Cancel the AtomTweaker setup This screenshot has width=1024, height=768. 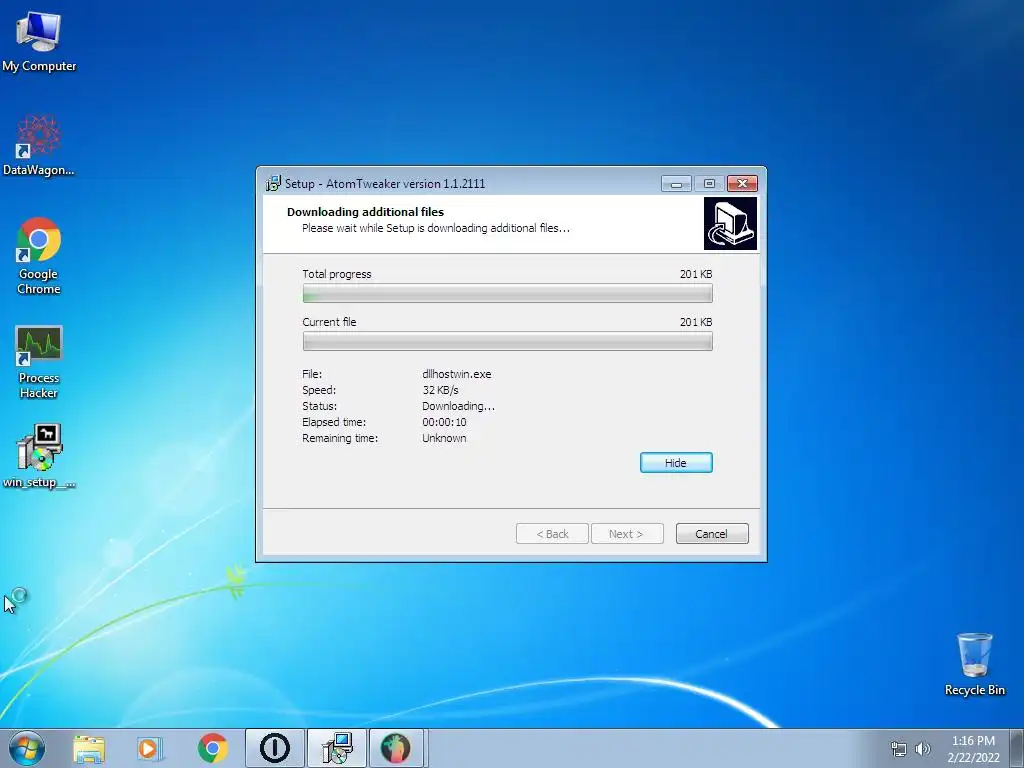712,534
